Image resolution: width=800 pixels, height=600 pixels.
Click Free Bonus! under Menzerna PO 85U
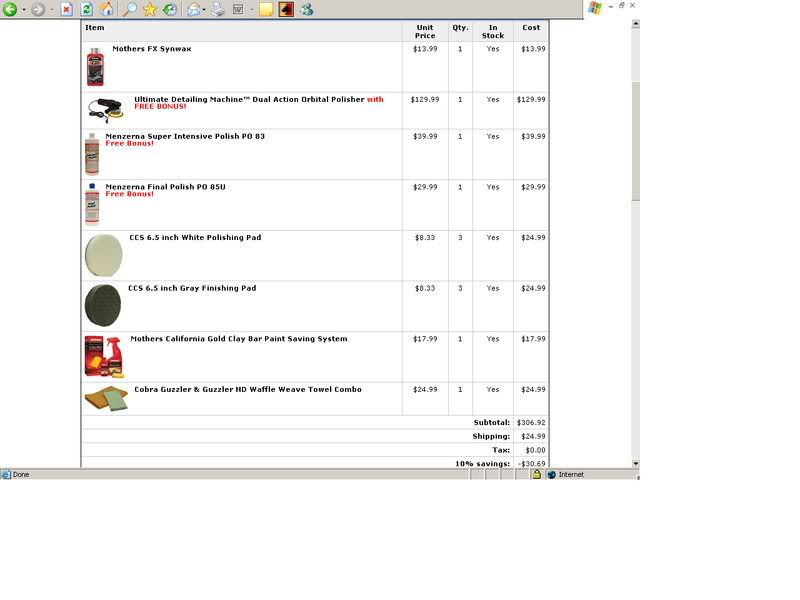(130, 194)
